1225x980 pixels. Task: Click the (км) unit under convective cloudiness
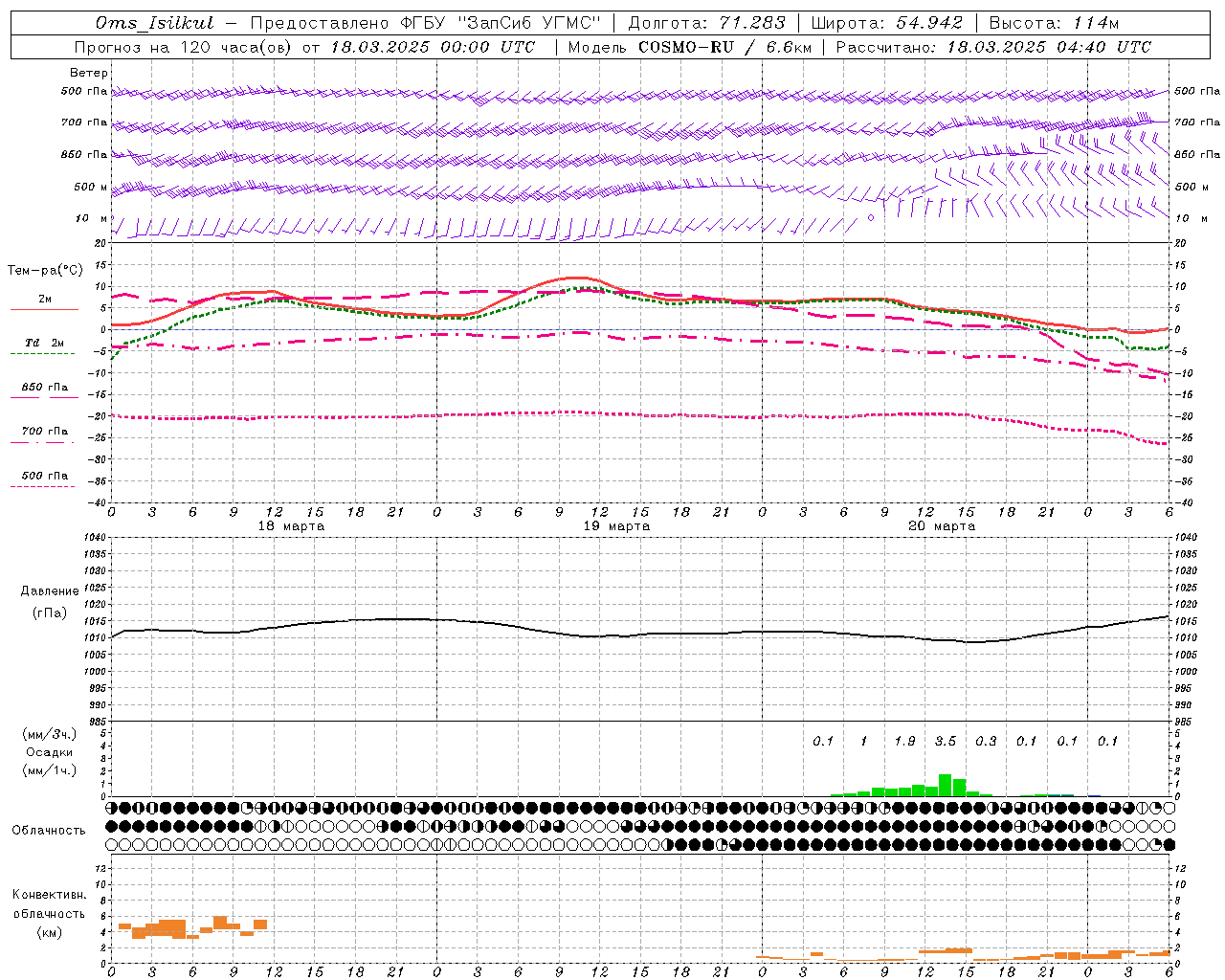pyautogui.click(x=49, y=932)
